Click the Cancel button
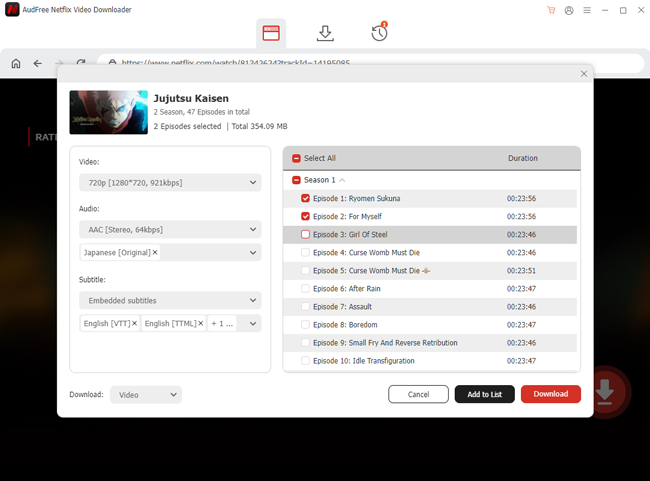Image resolution: width=650 pixels, height=481 pixels. 418,394
